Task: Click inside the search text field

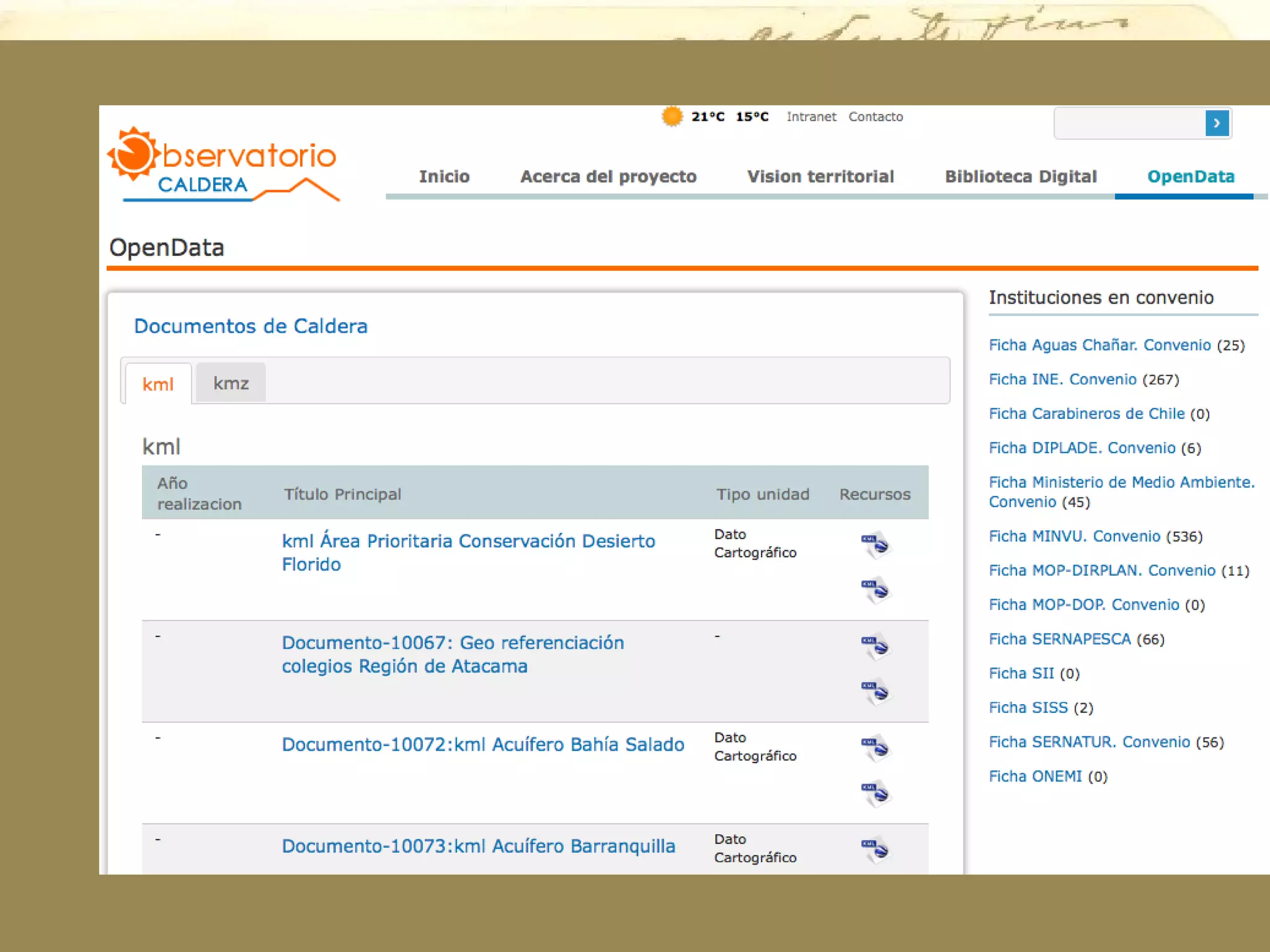Action: pos(1129,123)
